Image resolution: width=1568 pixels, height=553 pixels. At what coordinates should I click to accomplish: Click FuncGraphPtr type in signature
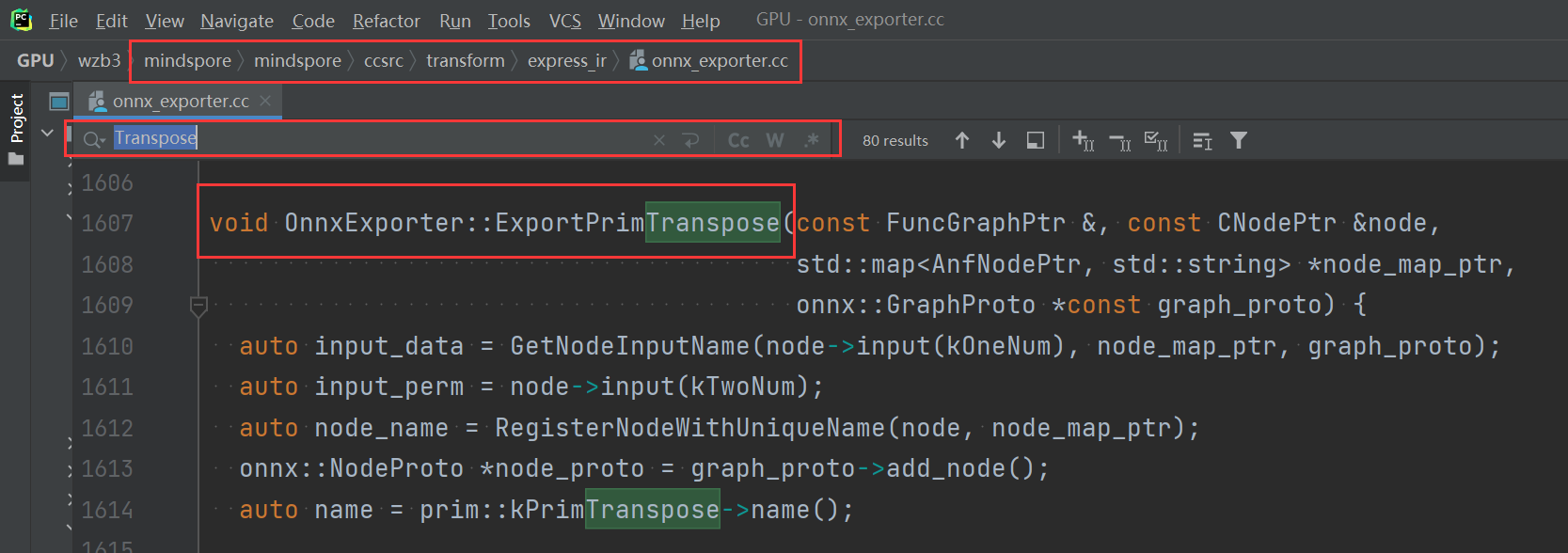[975, 223]
